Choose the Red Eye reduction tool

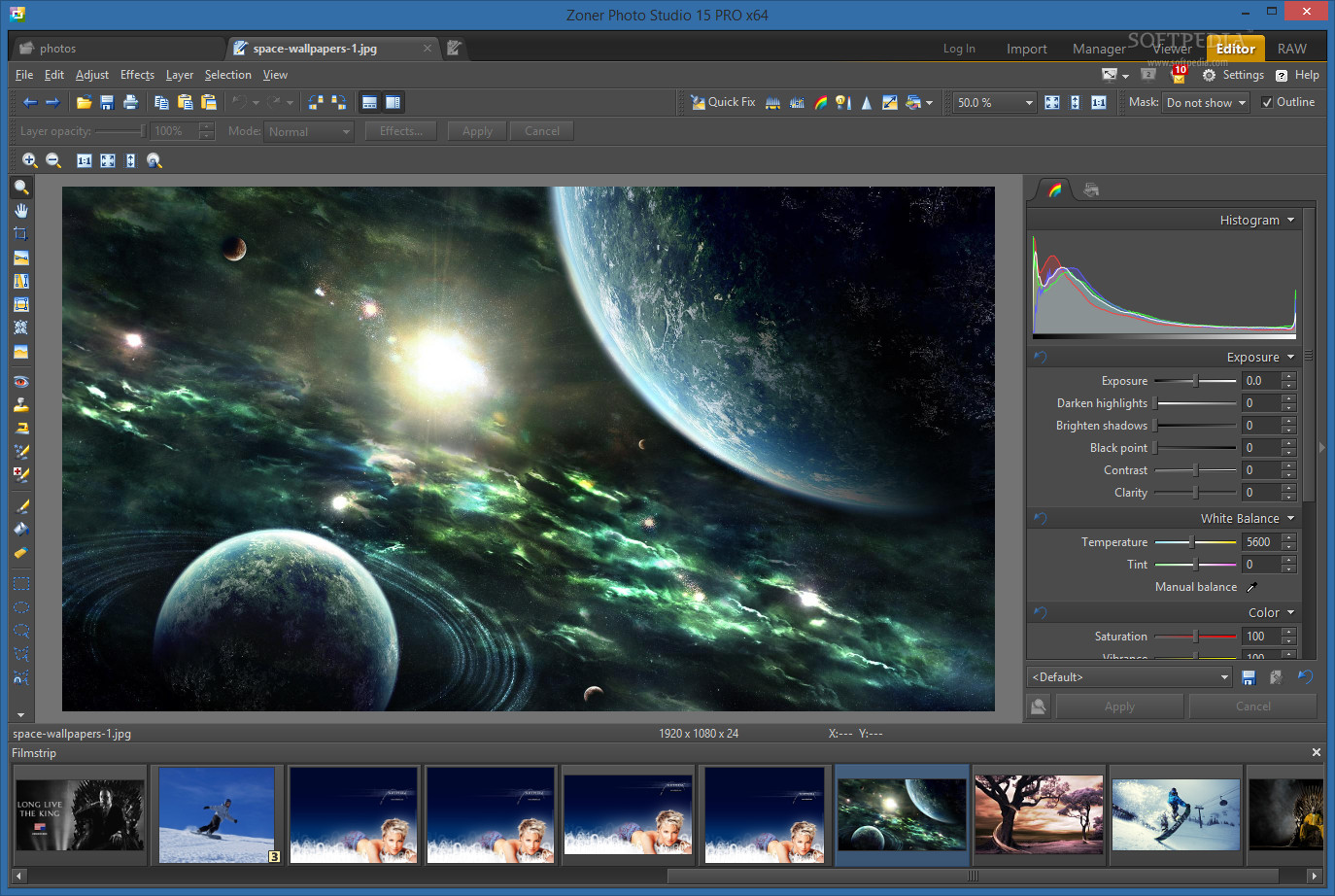tap(20, 382)
